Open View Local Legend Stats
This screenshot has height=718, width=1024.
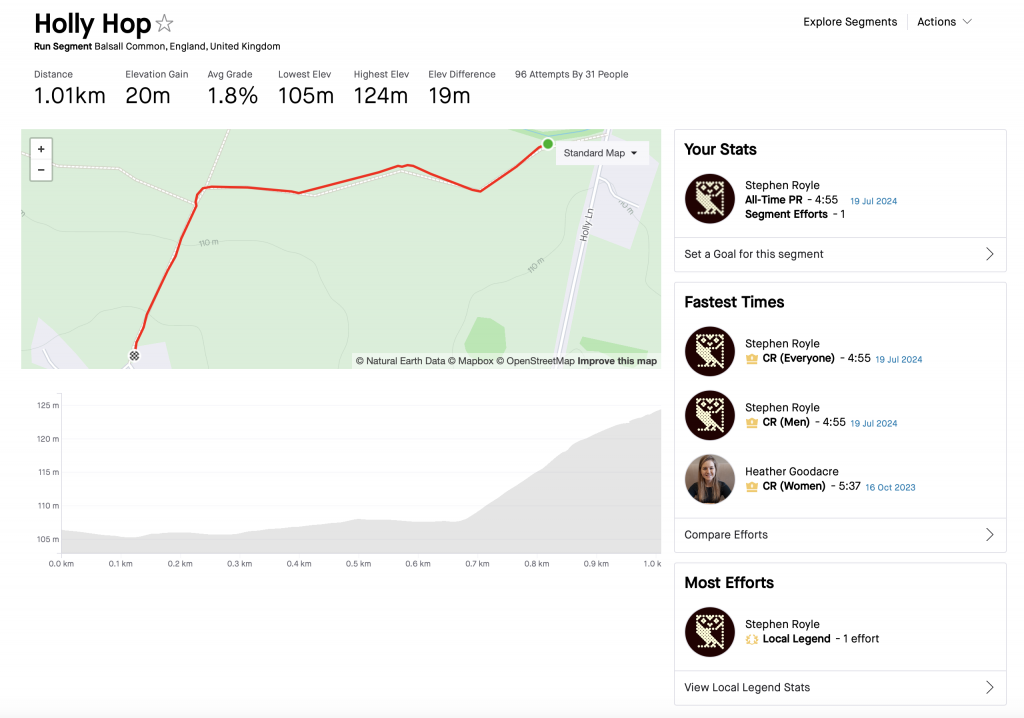840,687
